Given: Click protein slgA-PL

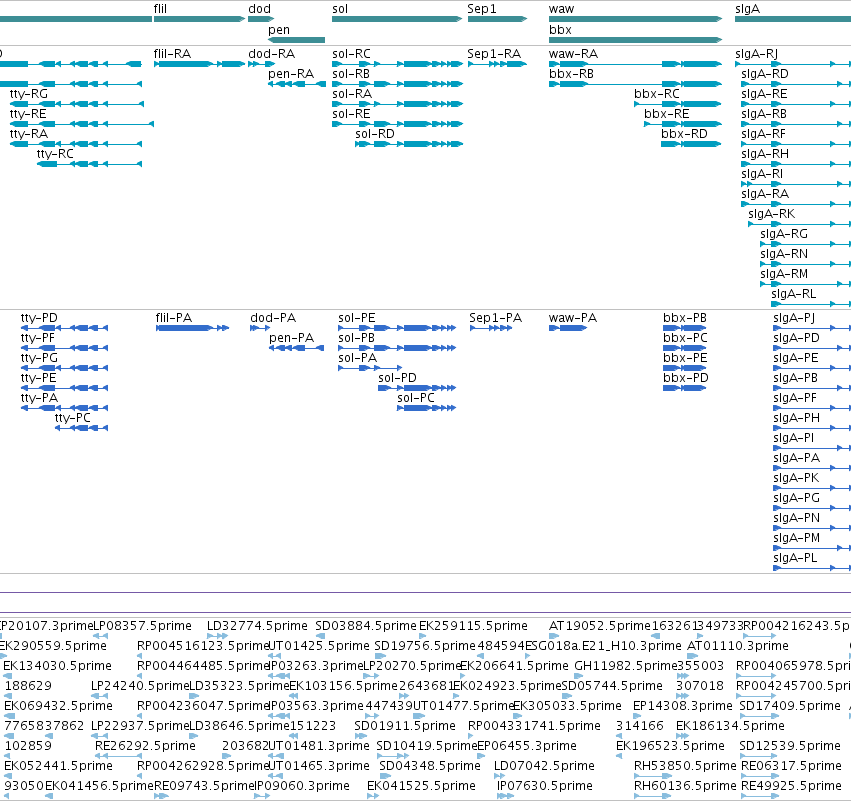Looking at the screenshot, I should (812, 568).
